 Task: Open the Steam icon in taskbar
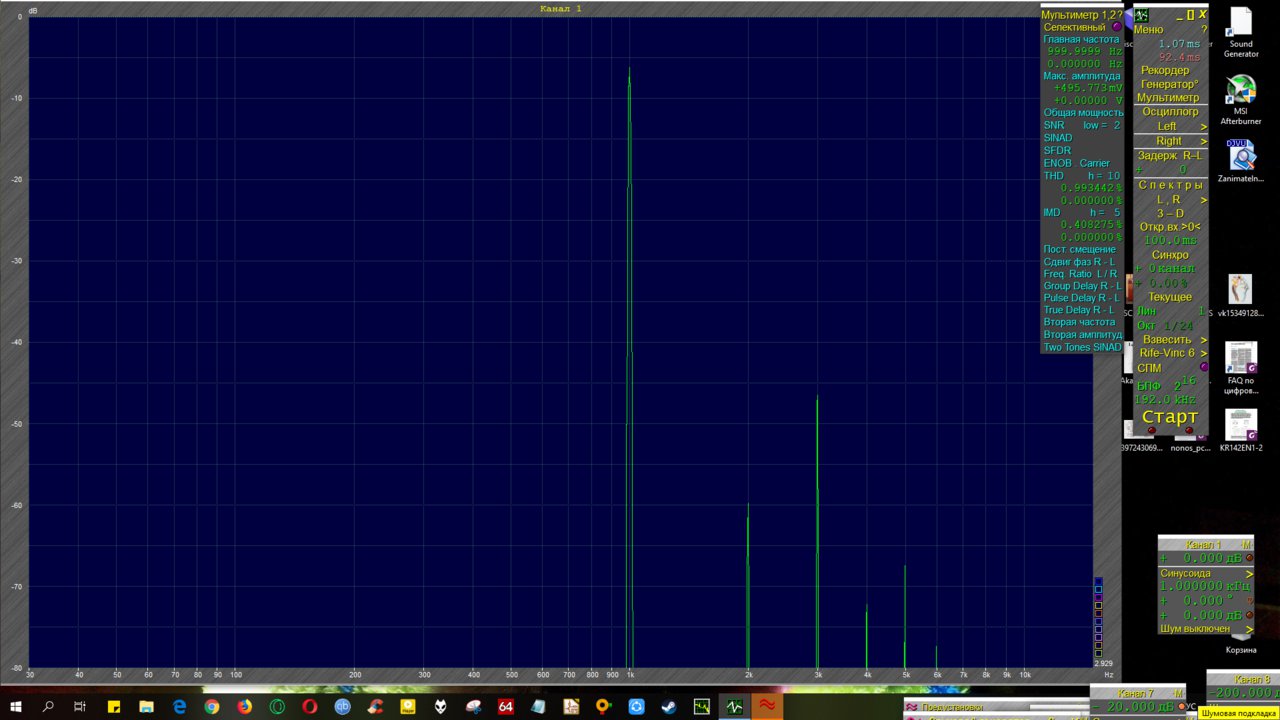(x=668, y=707)
